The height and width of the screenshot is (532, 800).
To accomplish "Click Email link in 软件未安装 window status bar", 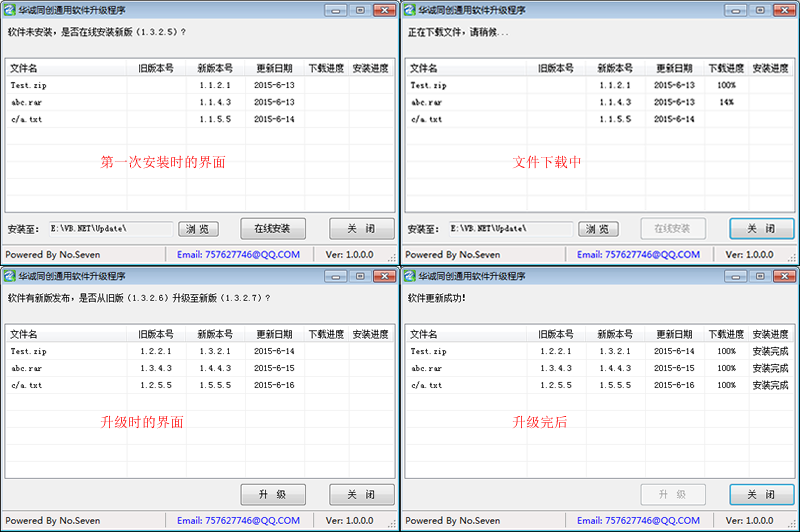I will point(238,255).
